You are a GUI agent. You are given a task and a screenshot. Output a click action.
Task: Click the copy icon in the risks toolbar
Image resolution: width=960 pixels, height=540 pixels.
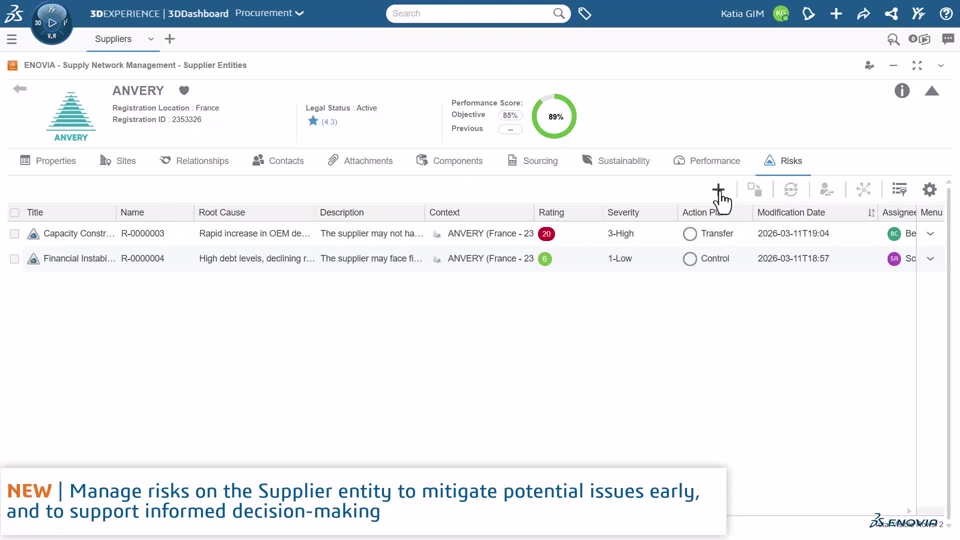pos(754,189)
